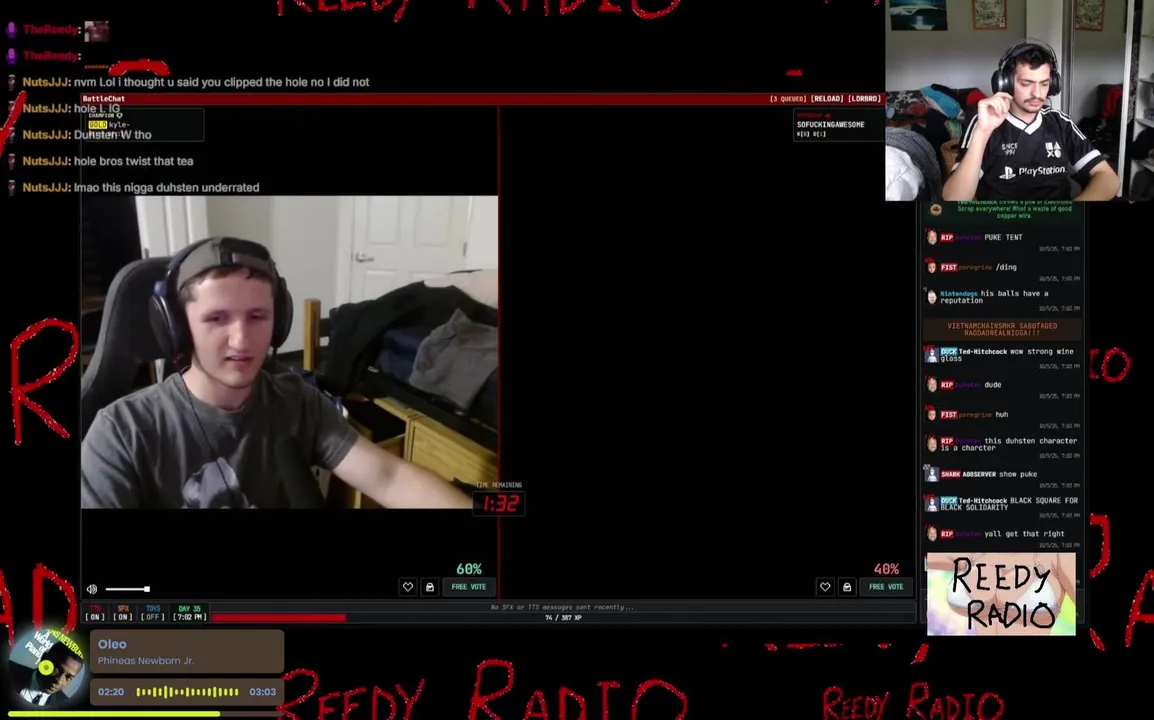This screenshot has height=720, width=1154.
Task: Click the Oleo song title
Action: click(112, 644)
